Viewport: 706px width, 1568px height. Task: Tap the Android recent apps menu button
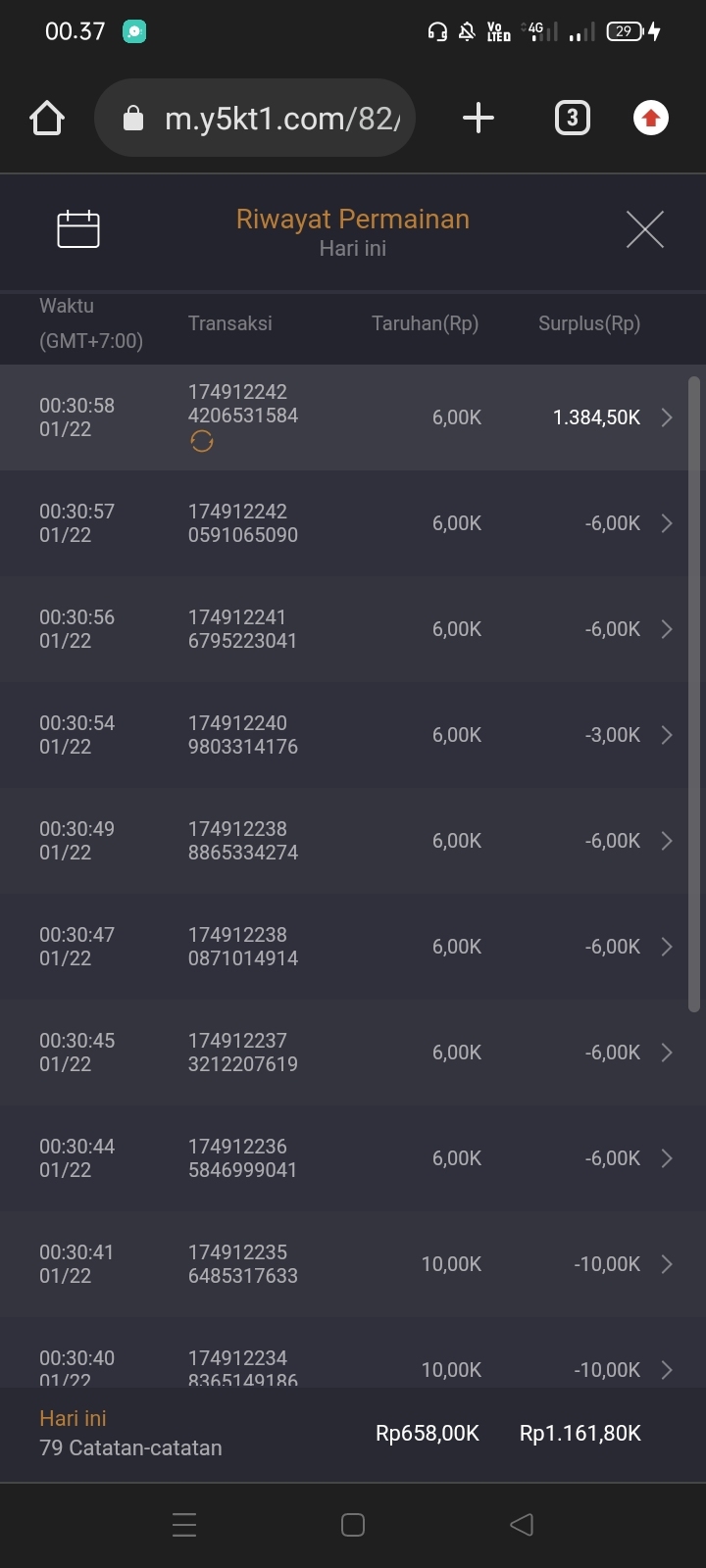184,1524
